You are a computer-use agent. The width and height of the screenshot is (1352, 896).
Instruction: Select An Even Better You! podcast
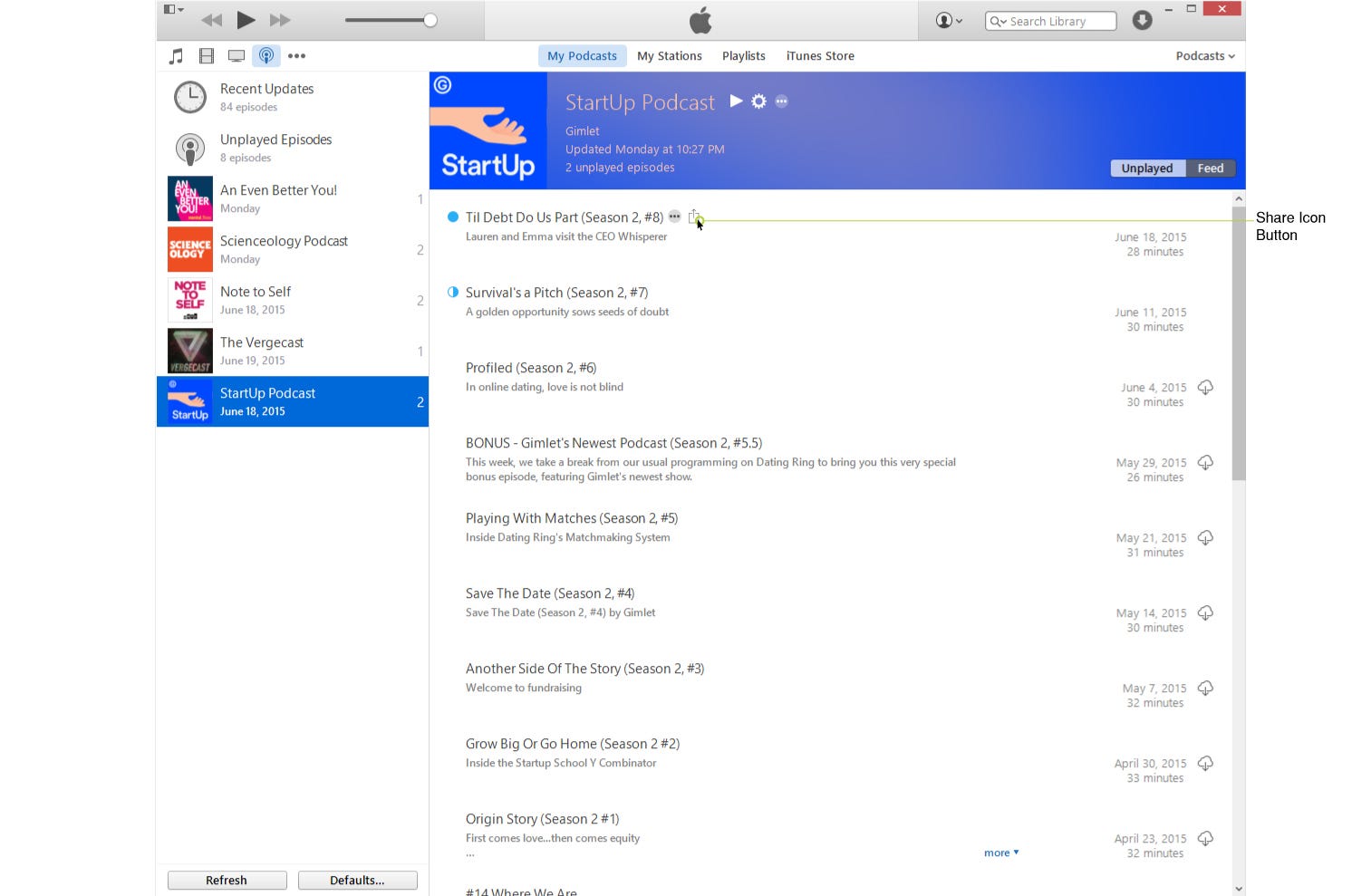click(293, 198)
